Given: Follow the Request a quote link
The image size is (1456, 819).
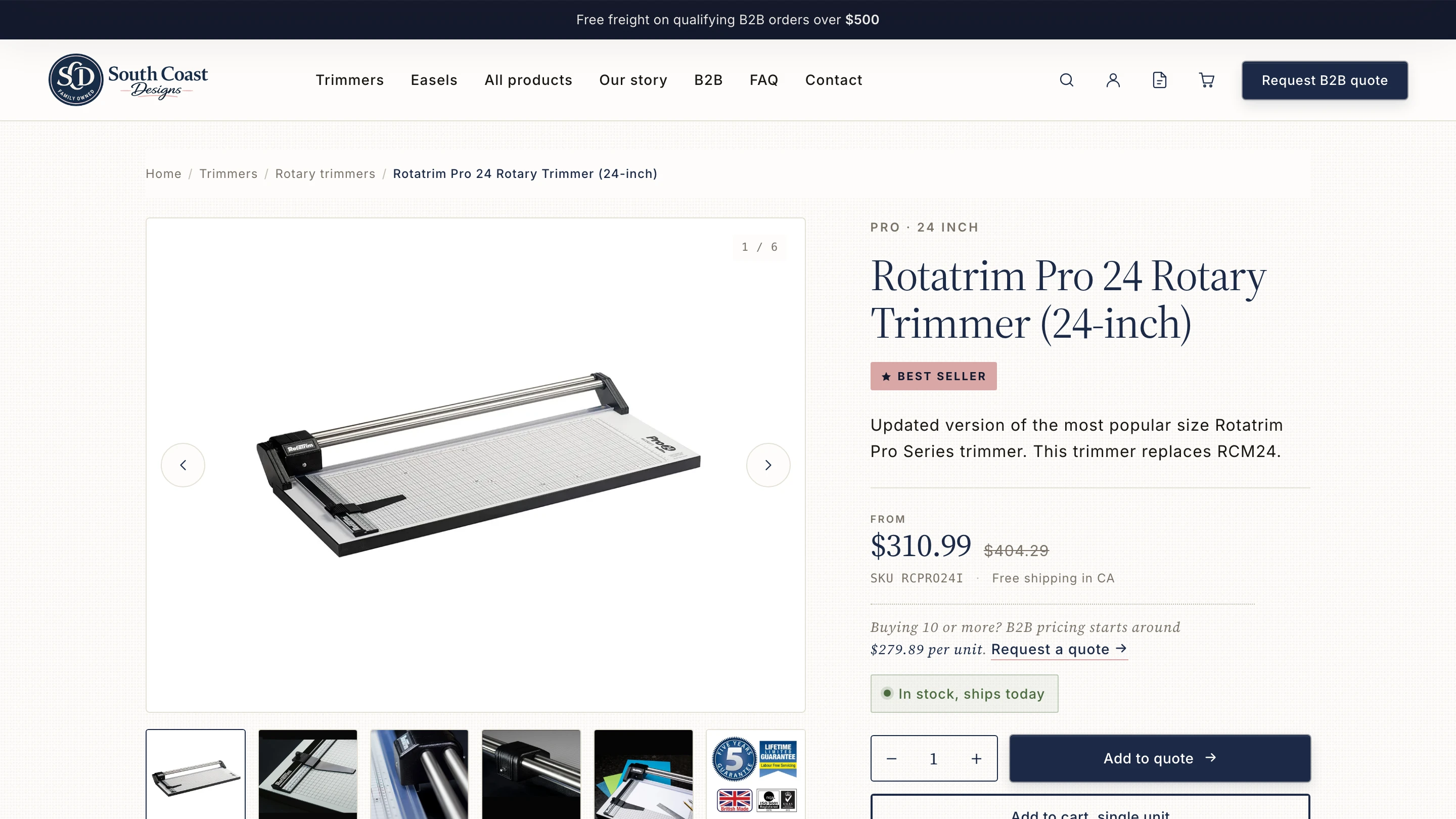Looking at the screenshot, I should [1059, 650].
